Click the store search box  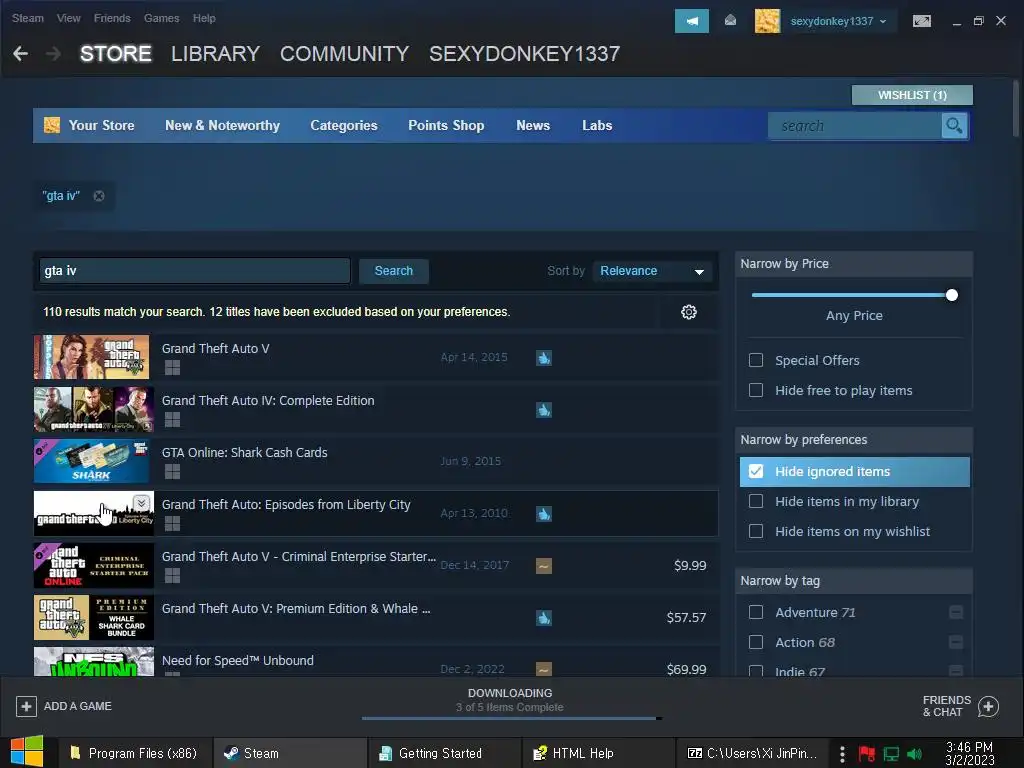[855, 125]
